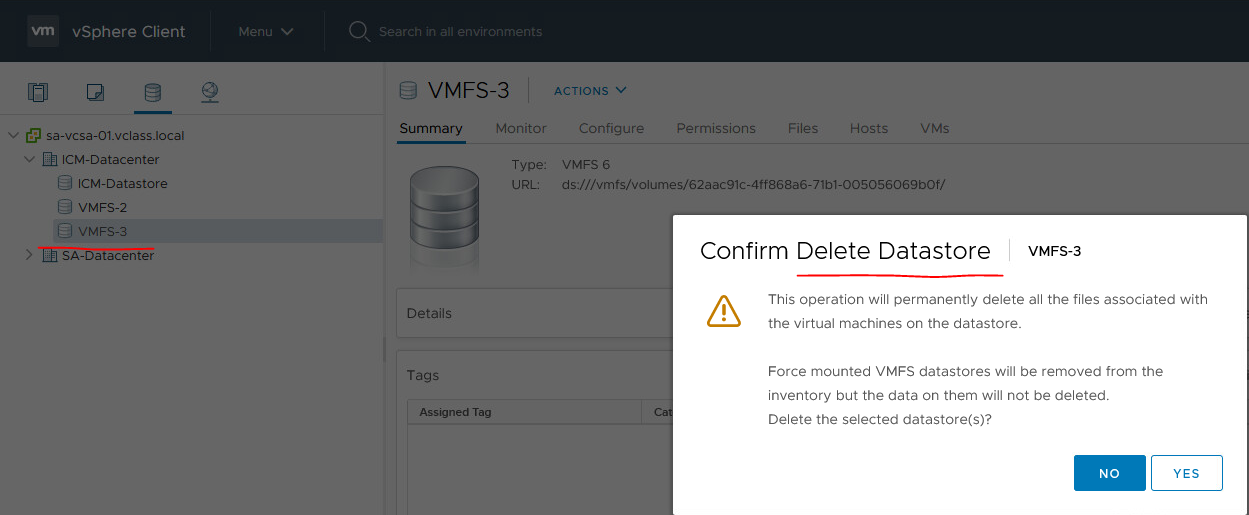Open the Hosts tab
1249x515 pixels.
tap(869, 128)
